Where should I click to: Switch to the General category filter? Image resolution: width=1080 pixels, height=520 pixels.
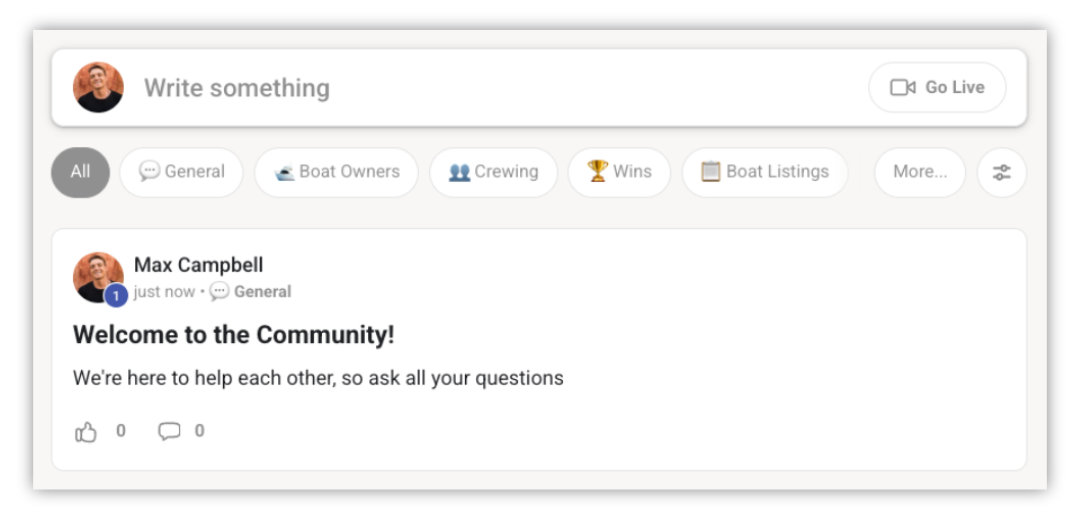coord(182,172)
